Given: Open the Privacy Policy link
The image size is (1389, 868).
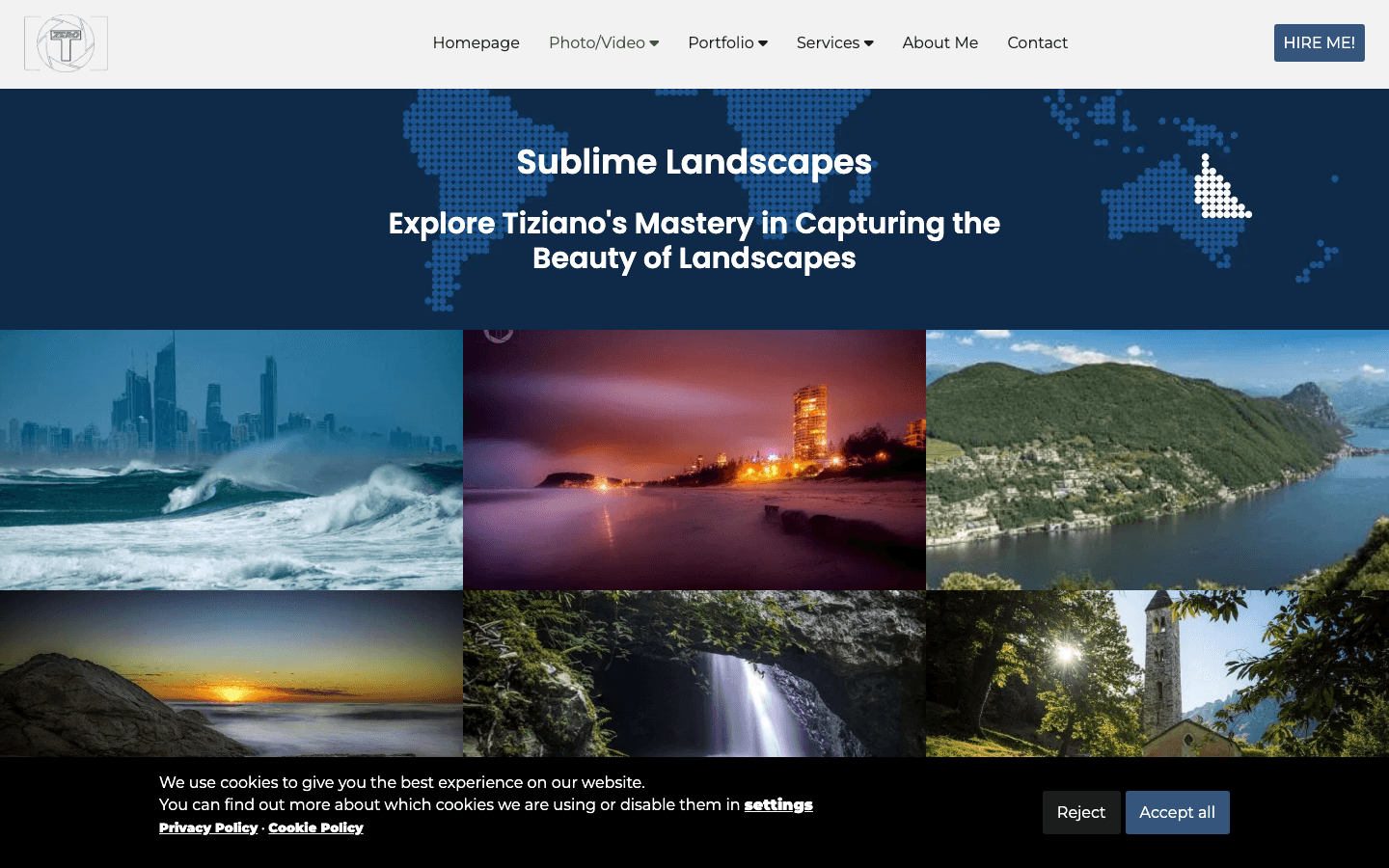Looking at the screenshot, I should (x=208, y=827).
